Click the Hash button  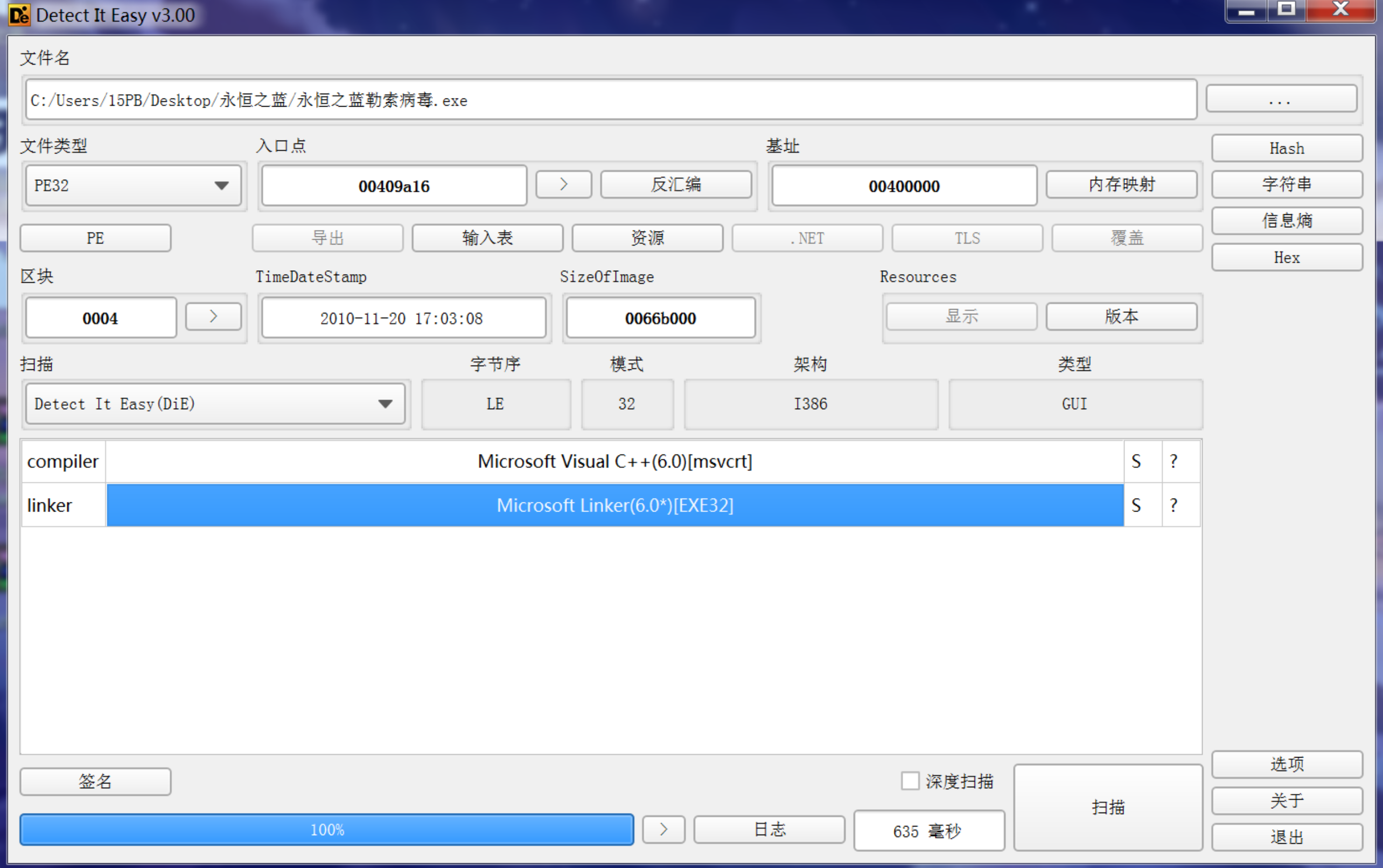pos(1286,149)
